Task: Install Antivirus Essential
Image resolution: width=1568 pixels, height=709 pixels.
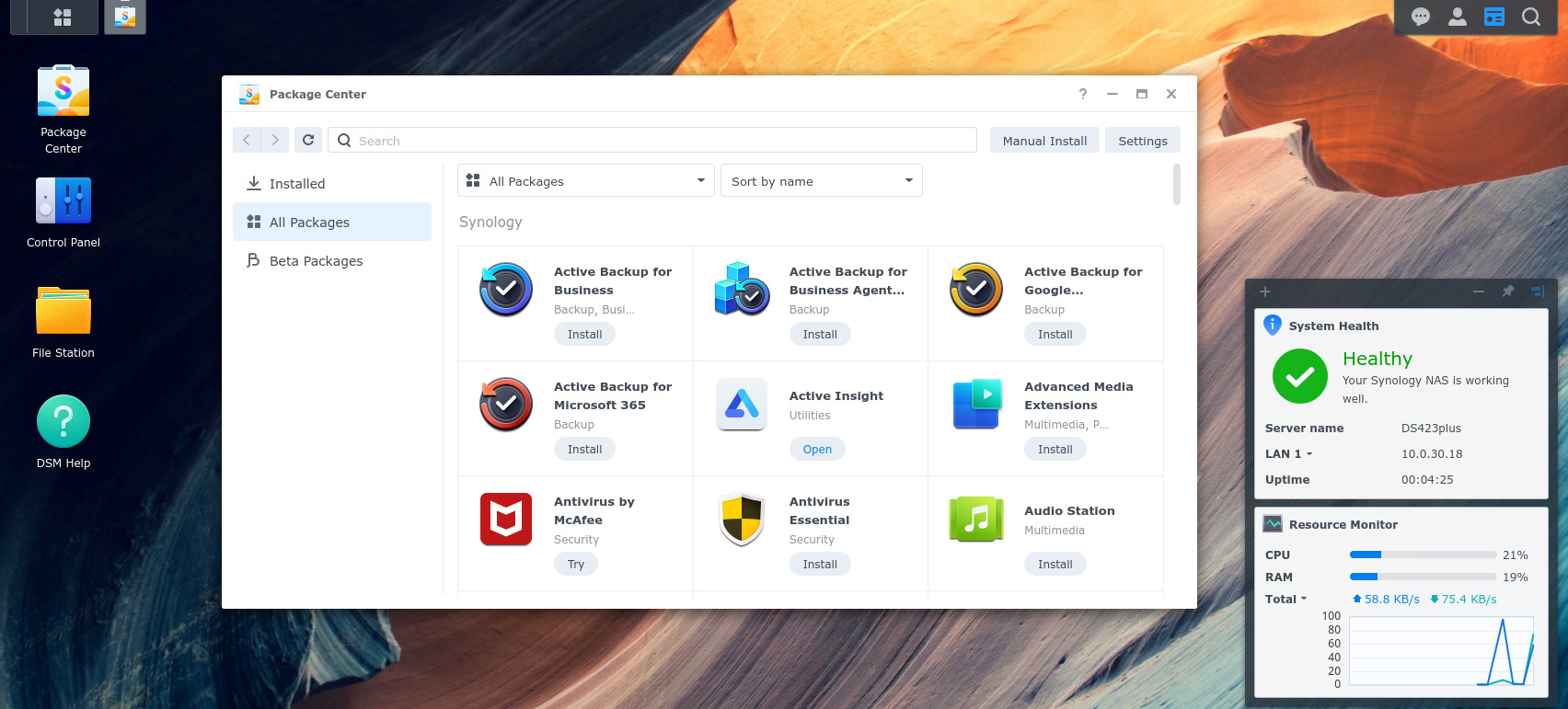Action: [820, 564]
